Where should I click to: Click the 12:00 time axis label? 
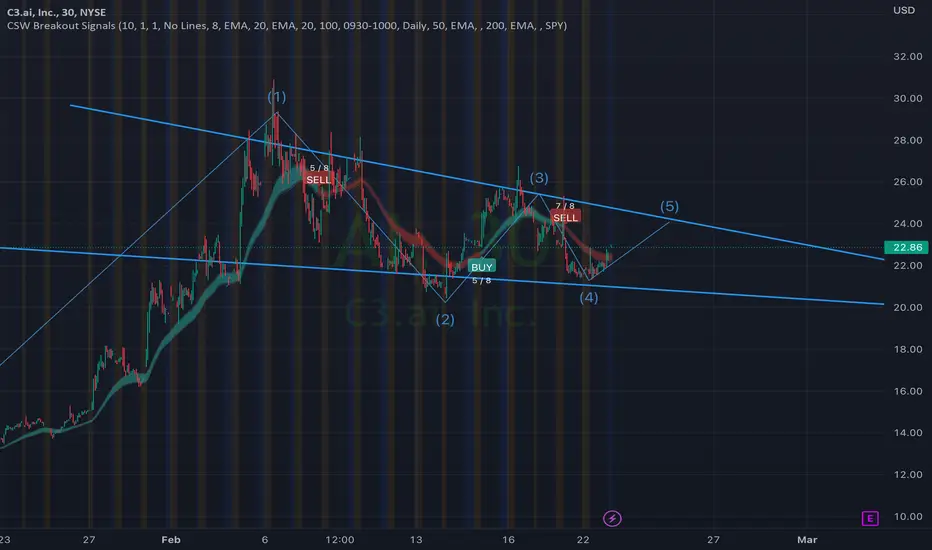(340, 540)
